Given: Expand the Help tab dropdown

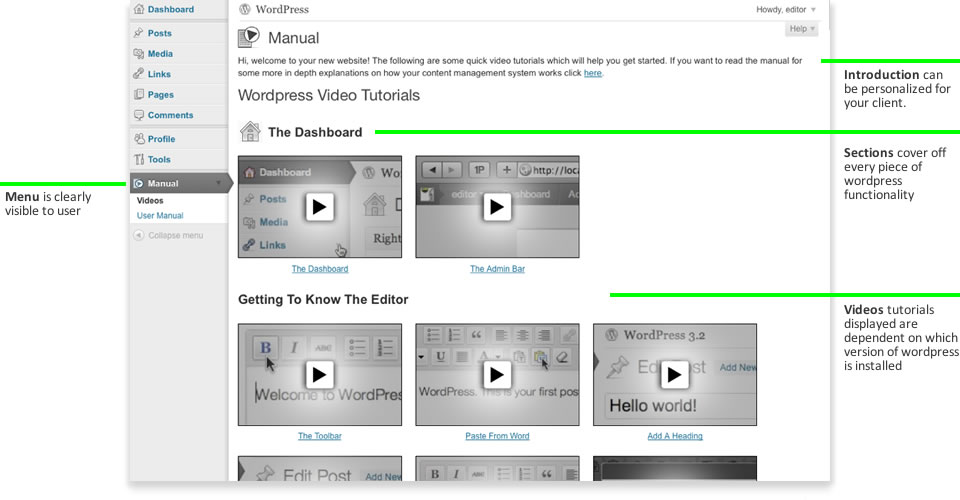Looking at the screenshot, I should [801, 29].
